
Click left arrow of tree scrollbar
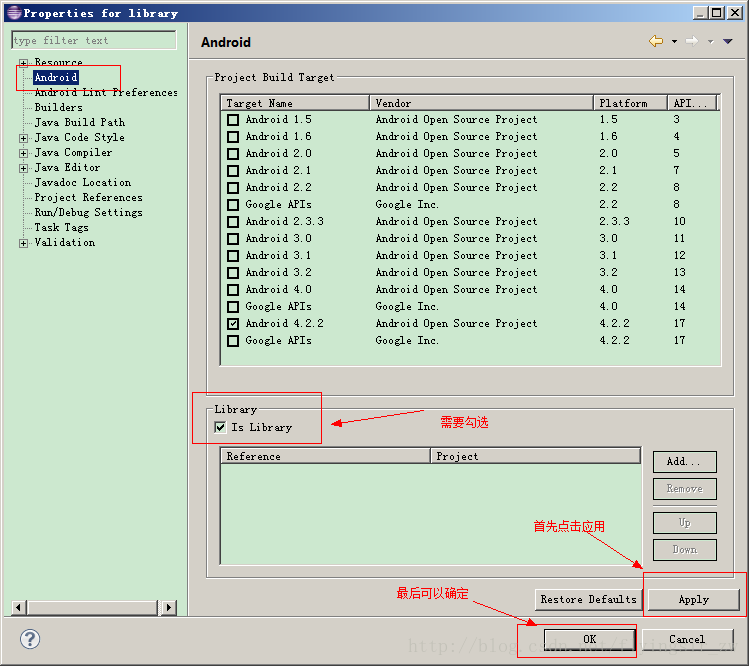coord(19,608)
